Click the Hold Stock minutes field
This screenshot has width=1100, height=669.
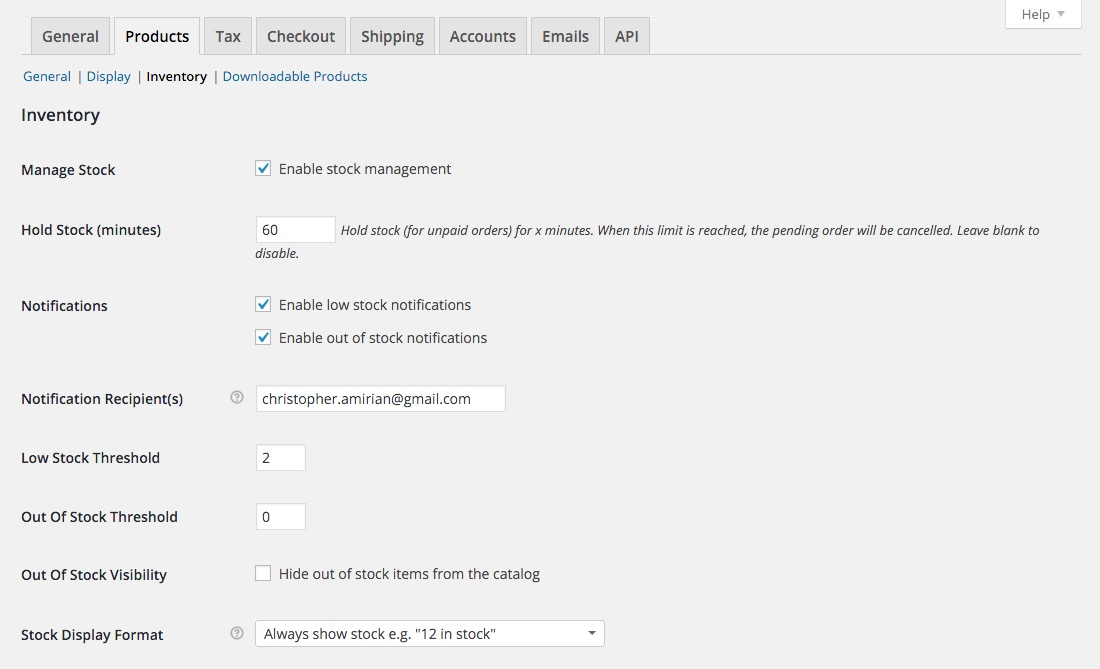(x=295, y=230)
